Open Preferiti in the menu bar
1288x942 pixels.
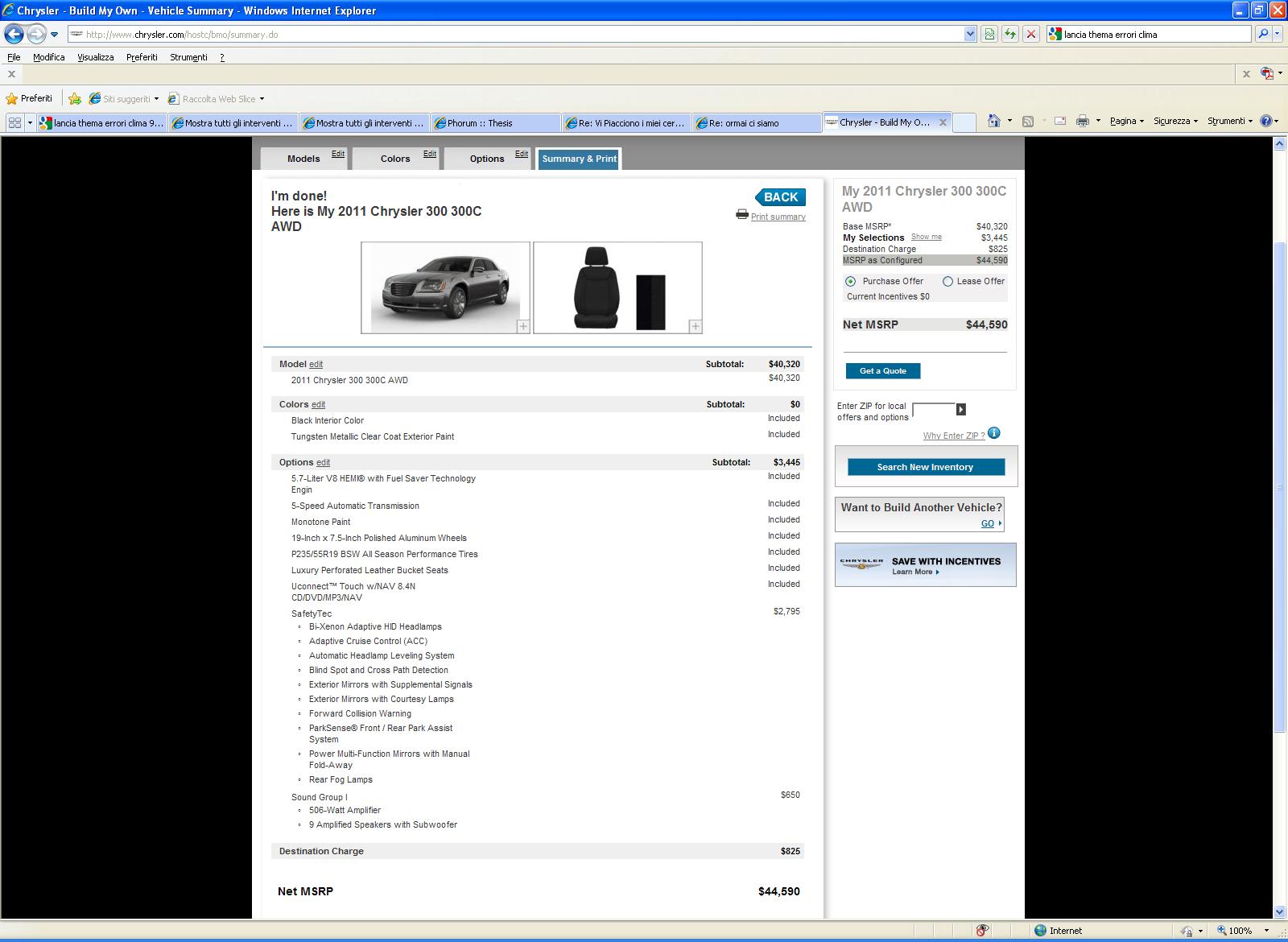pos(142,57)
